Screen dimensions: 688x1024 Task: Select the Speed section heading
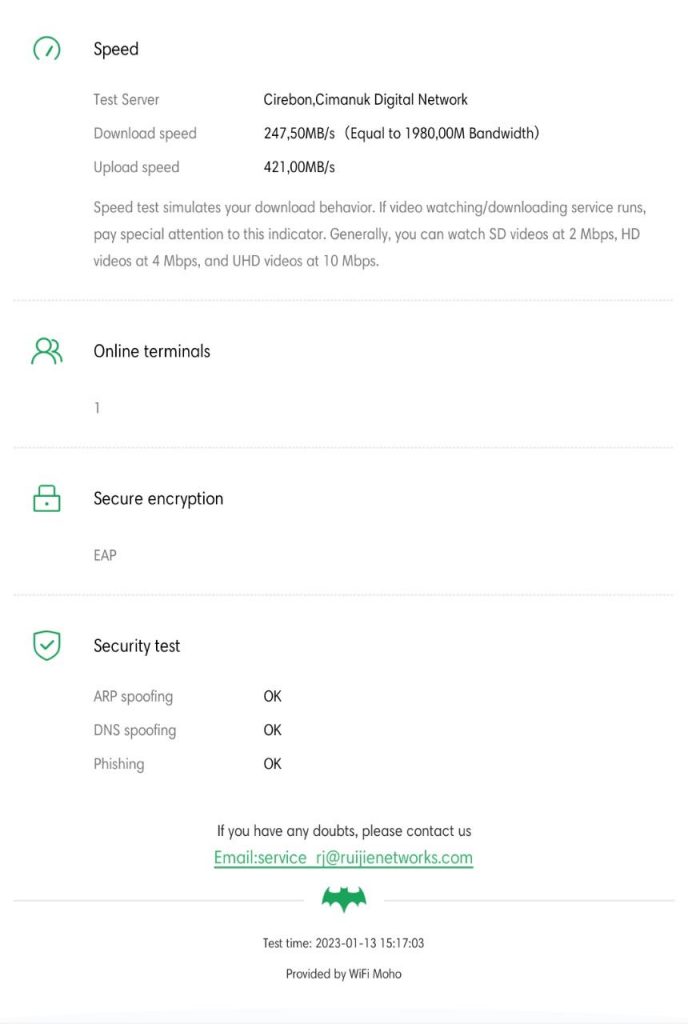coord(116,49)
